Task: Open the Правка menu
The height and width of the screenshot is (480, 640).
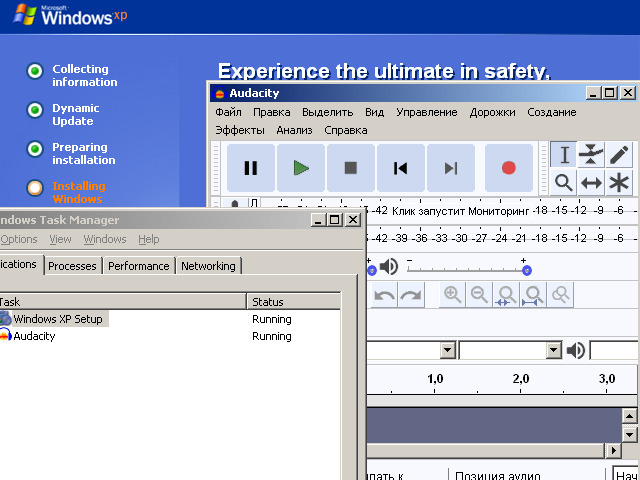Action: [271, 112]
